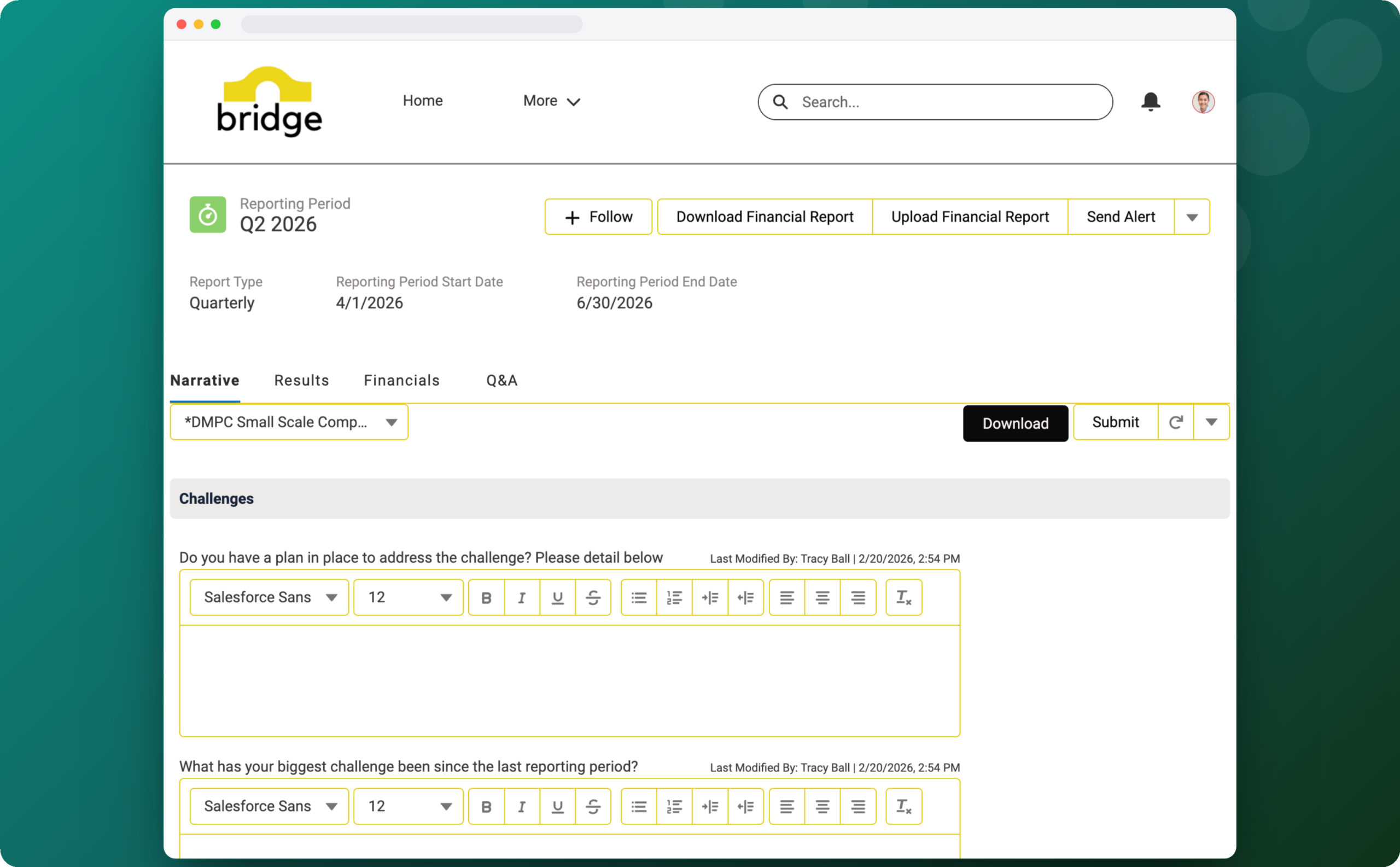Apply Underline in first editor toolbar
Screen dimensions: 1400x867
(x=557, y=597)
